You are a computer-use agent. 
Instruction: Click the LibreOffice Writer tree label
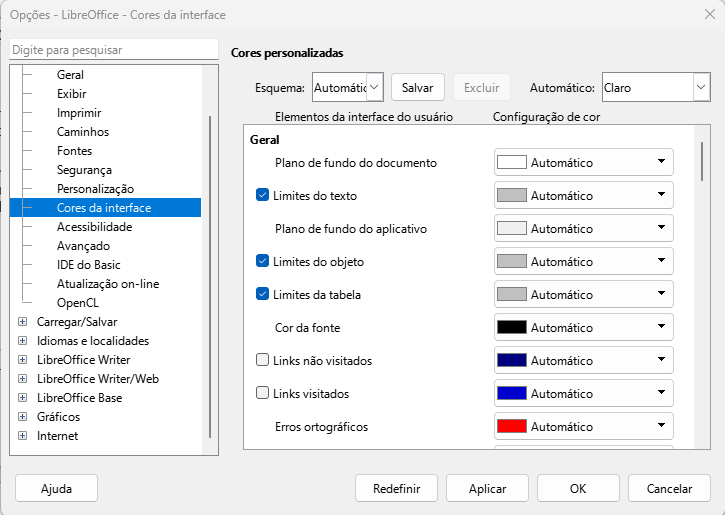click(x=83, y=360)
